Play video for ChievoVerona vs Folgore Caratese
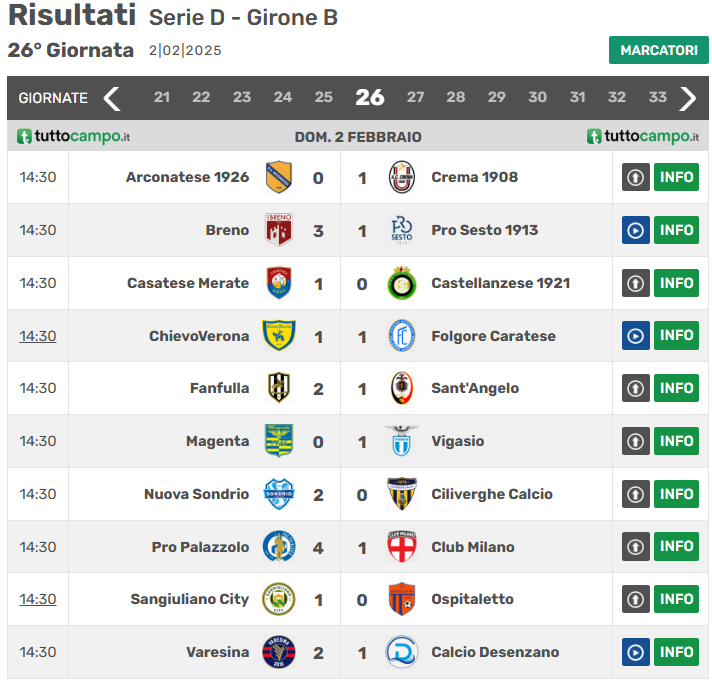Screen dimensions: 712x681 click(636, 336)
